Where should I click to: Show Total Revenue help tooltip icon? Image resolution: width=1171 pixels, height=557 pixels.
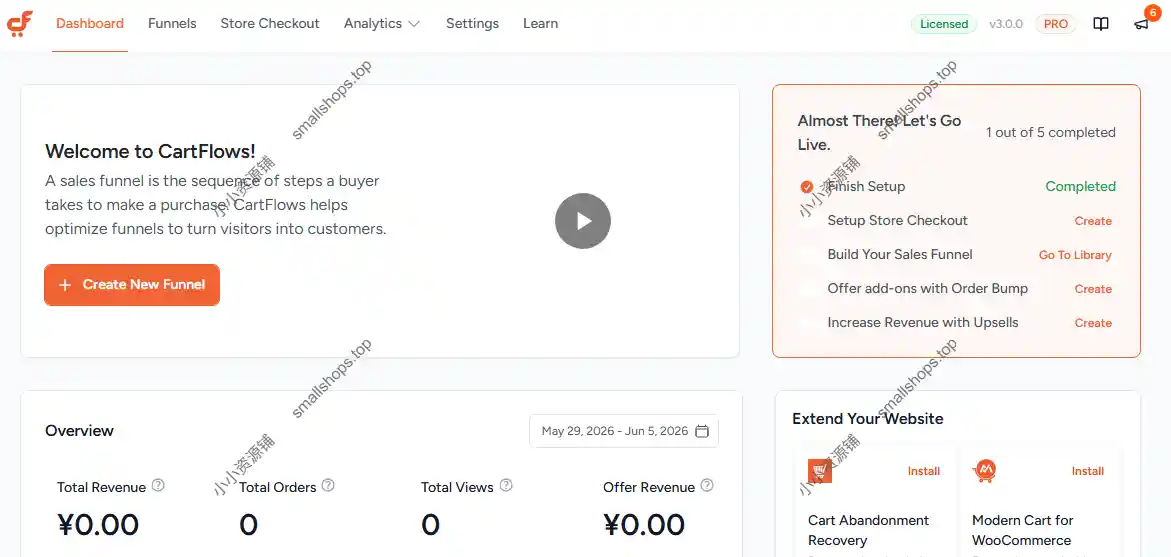click(x=158, y=485)
